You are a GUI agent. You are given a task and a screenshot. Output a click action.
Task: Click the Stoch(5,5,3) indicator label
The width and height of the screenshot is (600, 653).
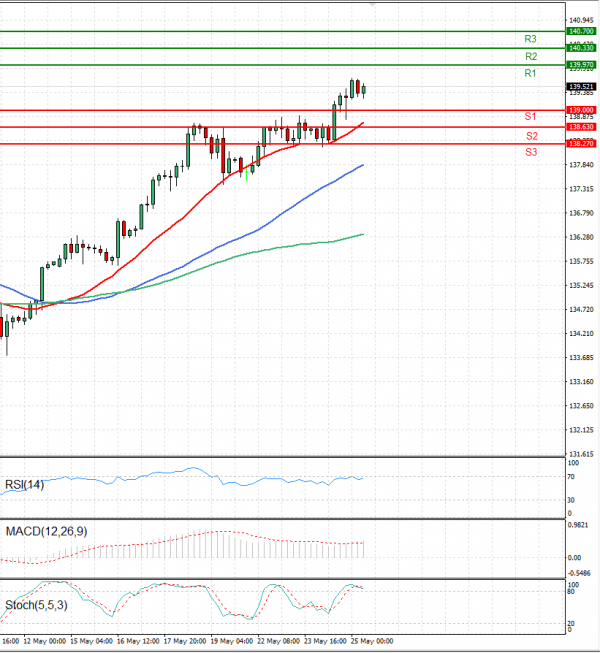(36, 605)
